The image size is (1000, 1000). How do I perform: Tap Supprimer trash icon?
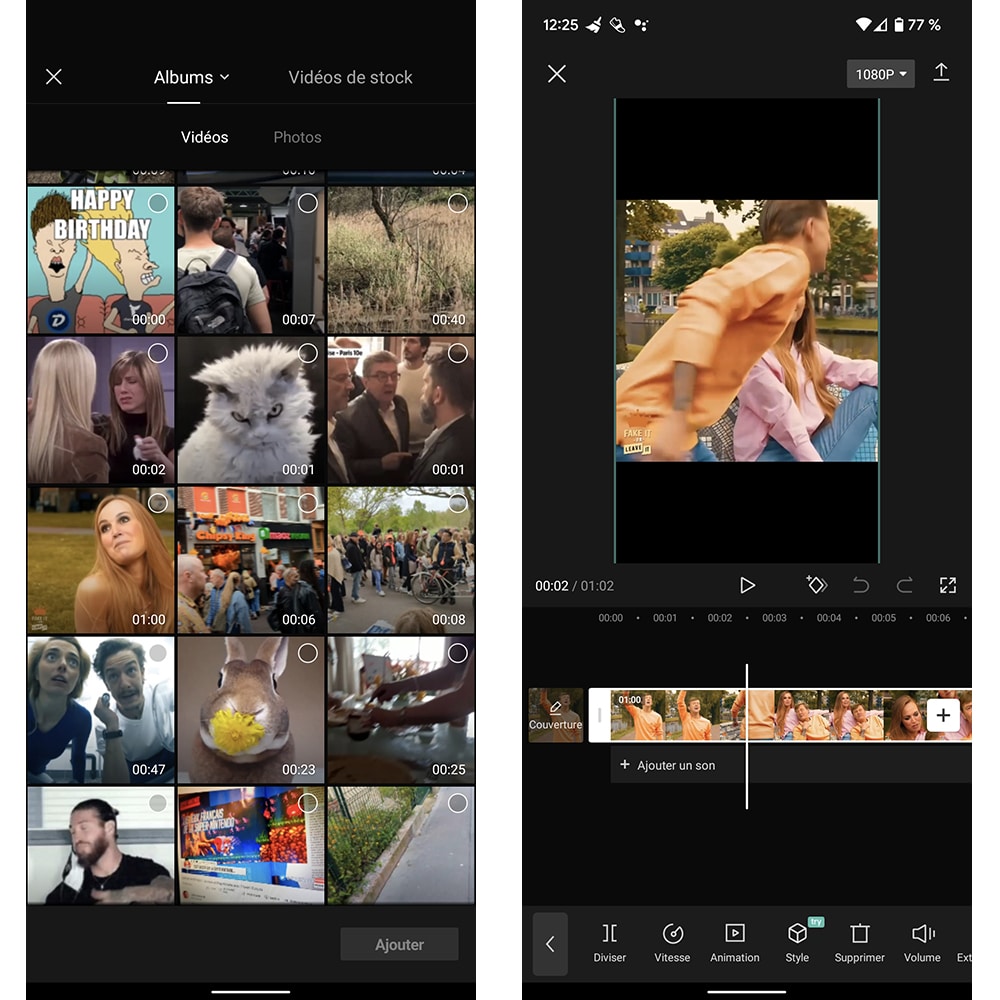click(859, 942)
